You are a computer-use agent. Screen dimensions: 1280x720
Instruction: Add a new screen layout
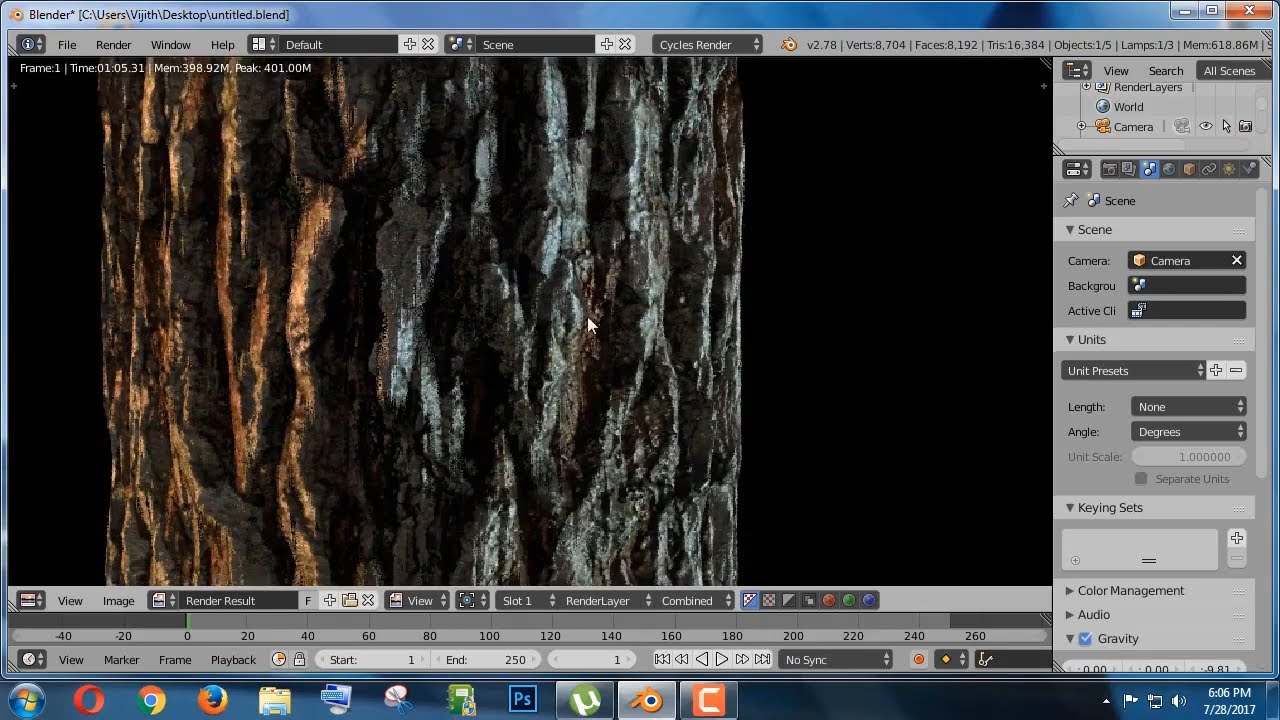pos(410,44)
